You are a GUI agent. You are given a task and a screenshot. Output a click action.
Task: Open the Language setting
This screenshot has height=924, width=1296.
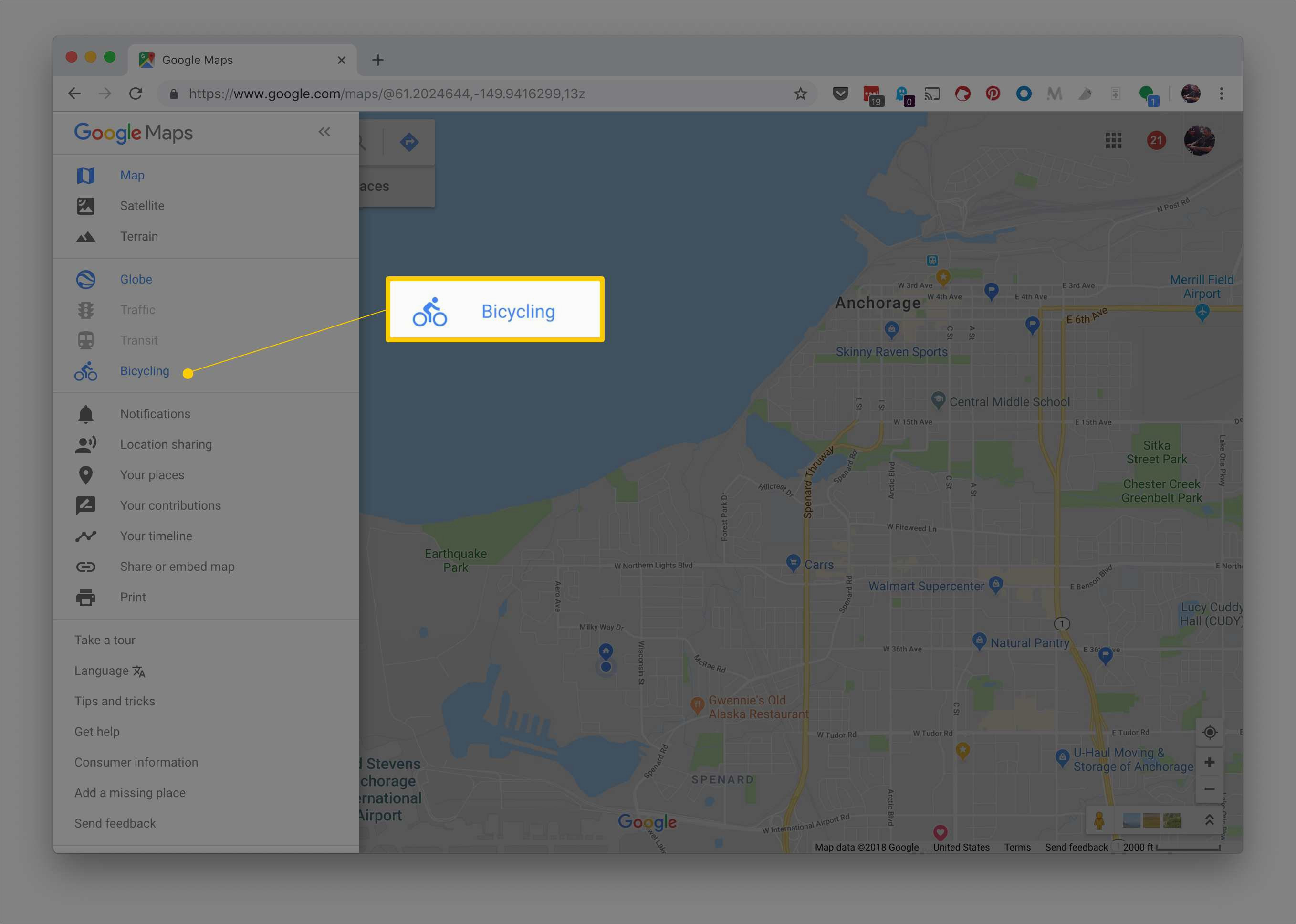coord(110,672)
